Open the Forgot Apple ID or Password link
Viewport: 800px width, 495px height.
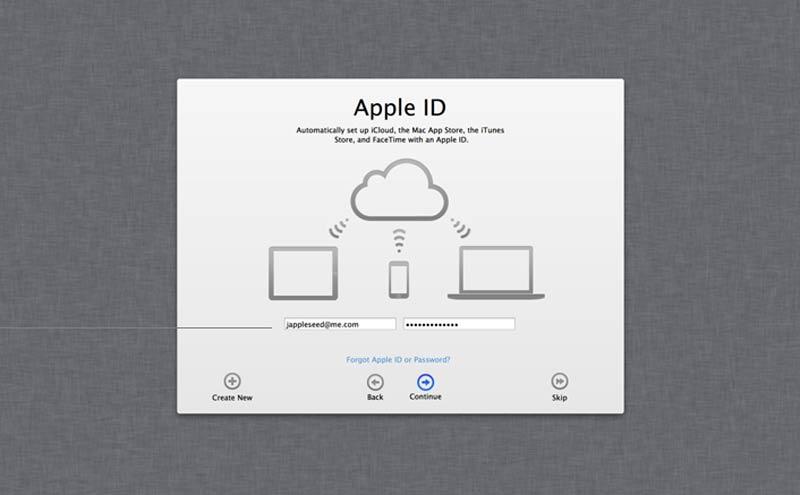pos(399,359)
